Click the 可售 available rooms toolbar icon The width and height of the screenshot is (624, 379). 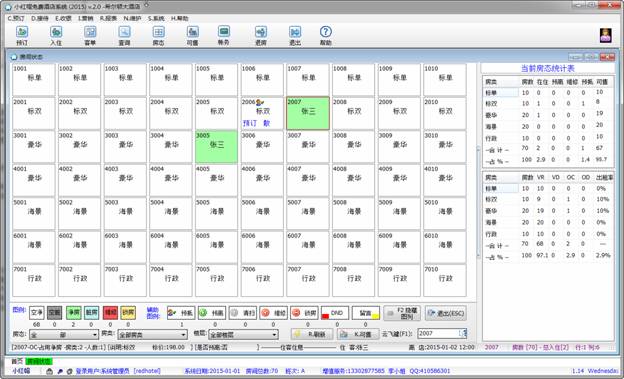click(x=193, y=32)
